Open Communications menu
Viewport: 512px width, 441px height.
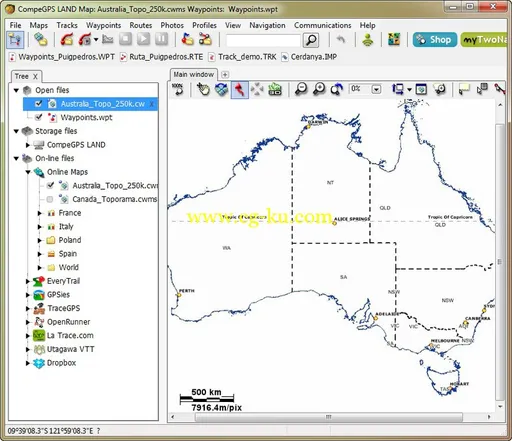coord(322,25)
